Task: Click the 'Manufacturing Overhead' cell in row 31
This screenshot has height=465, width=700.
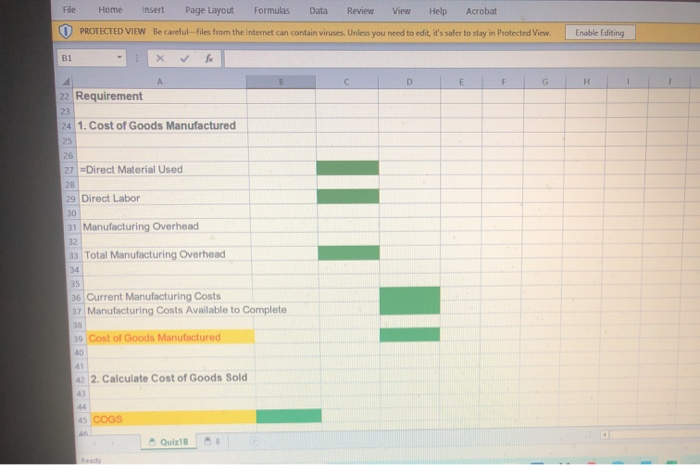Action: (166, 226)
